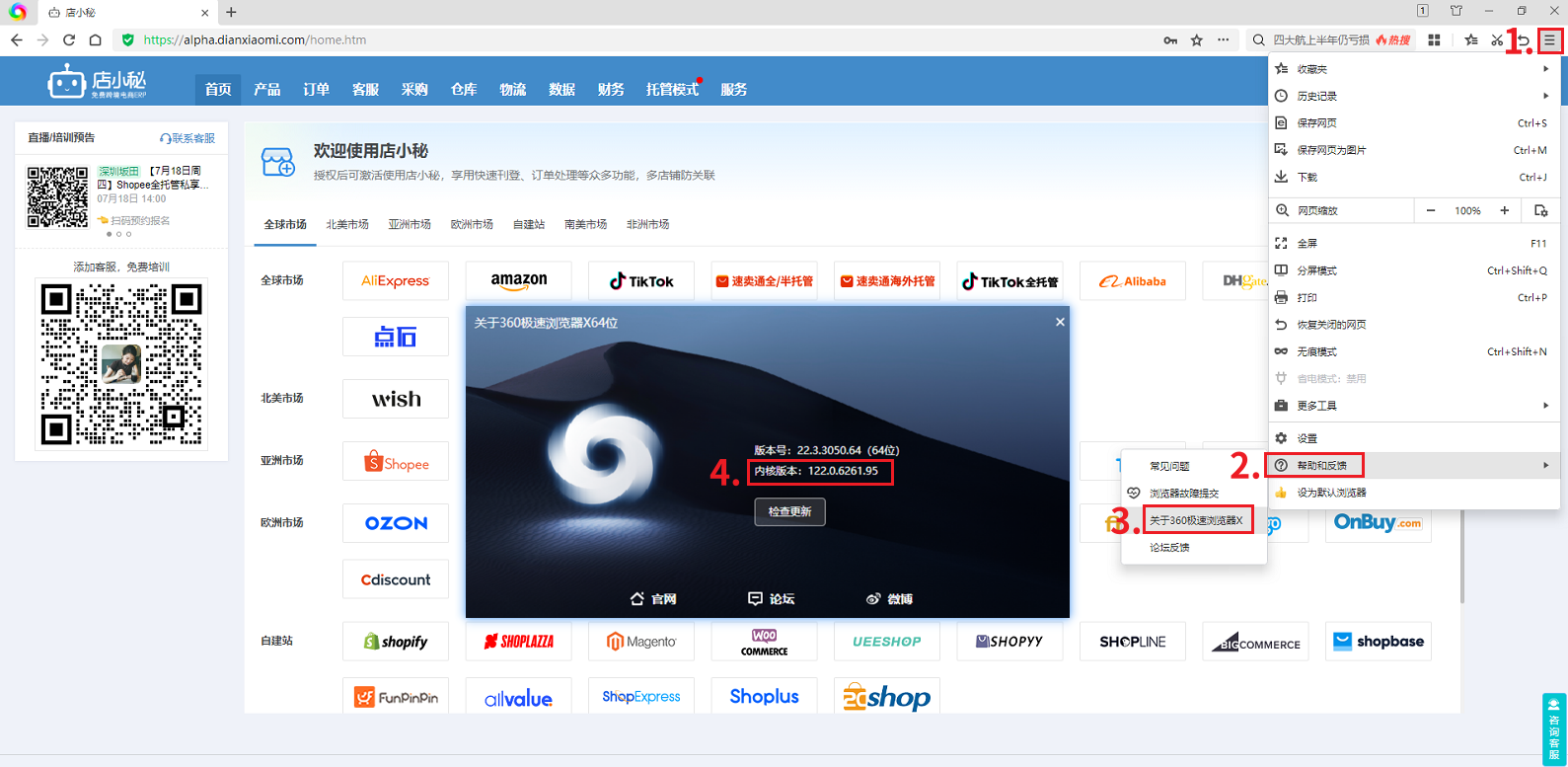Switch to 欧洲市场 tab
The image size is (1568, 767).
point(472,224)
